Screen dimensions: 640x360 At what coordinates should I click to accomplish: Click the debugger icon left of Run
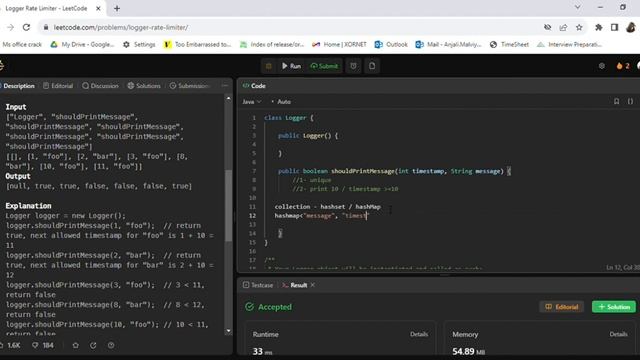click(269, 66)
